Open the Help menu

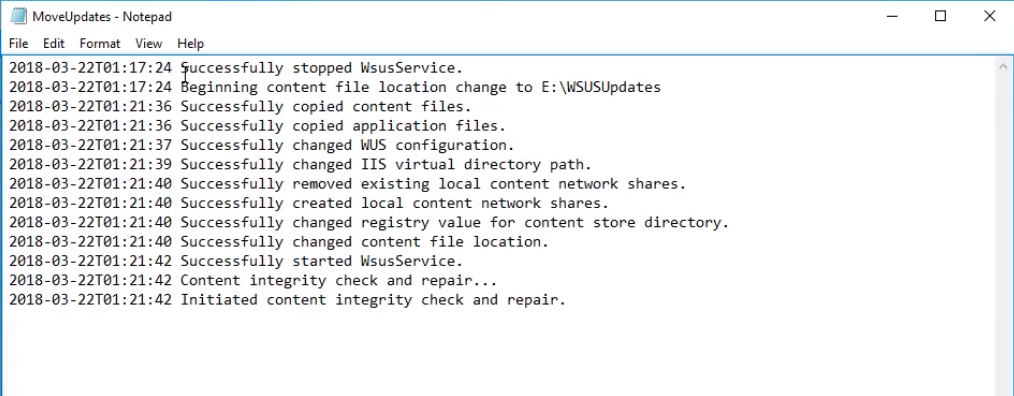tap(190, 43)
